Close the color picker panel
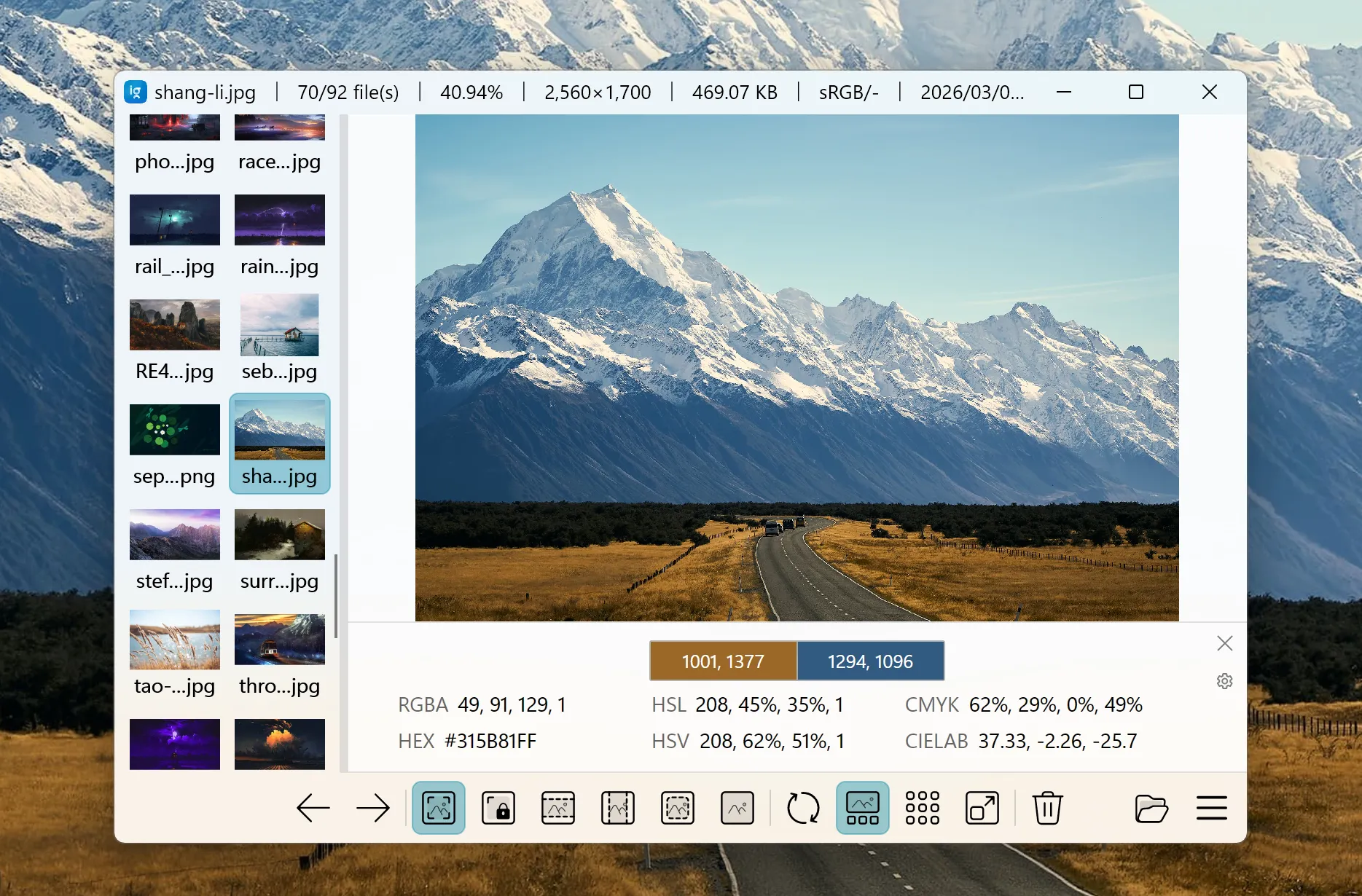 pos(1225,643)
